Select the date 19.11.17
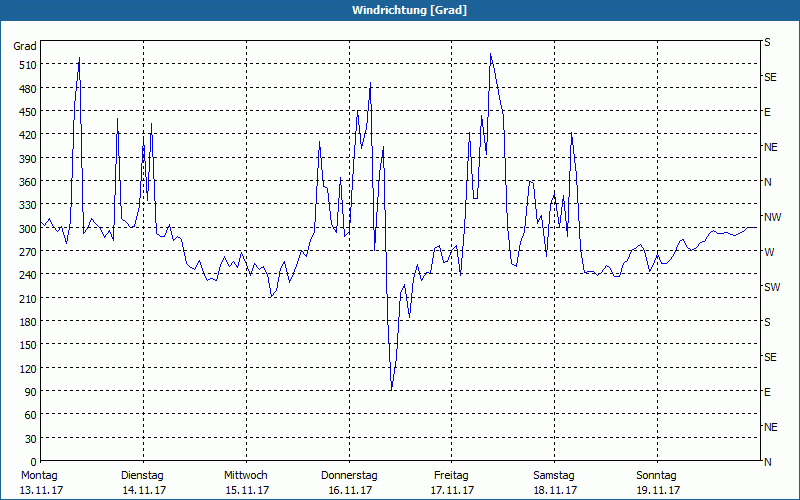Image resolution: width=800 pixels, height=500 pixels. [658, 490]
